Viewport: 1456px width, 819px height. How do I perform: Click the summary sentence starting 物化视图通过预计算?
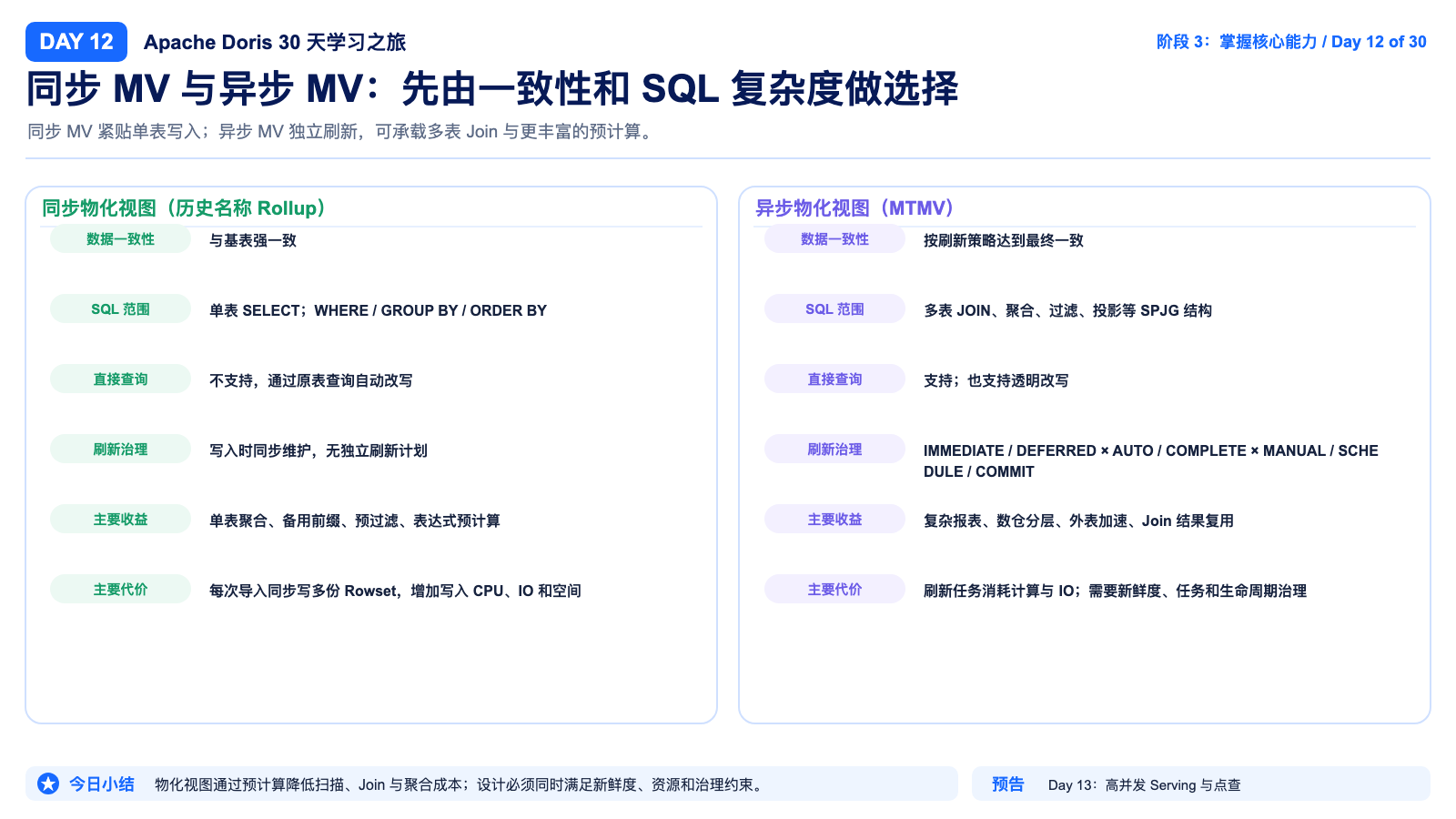click(460, 784)
